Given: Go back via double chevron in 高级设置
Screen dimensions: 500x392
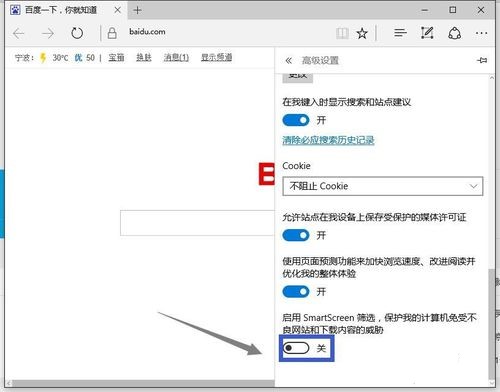Looking at the screenshot, I should click(x=289, y=61).
